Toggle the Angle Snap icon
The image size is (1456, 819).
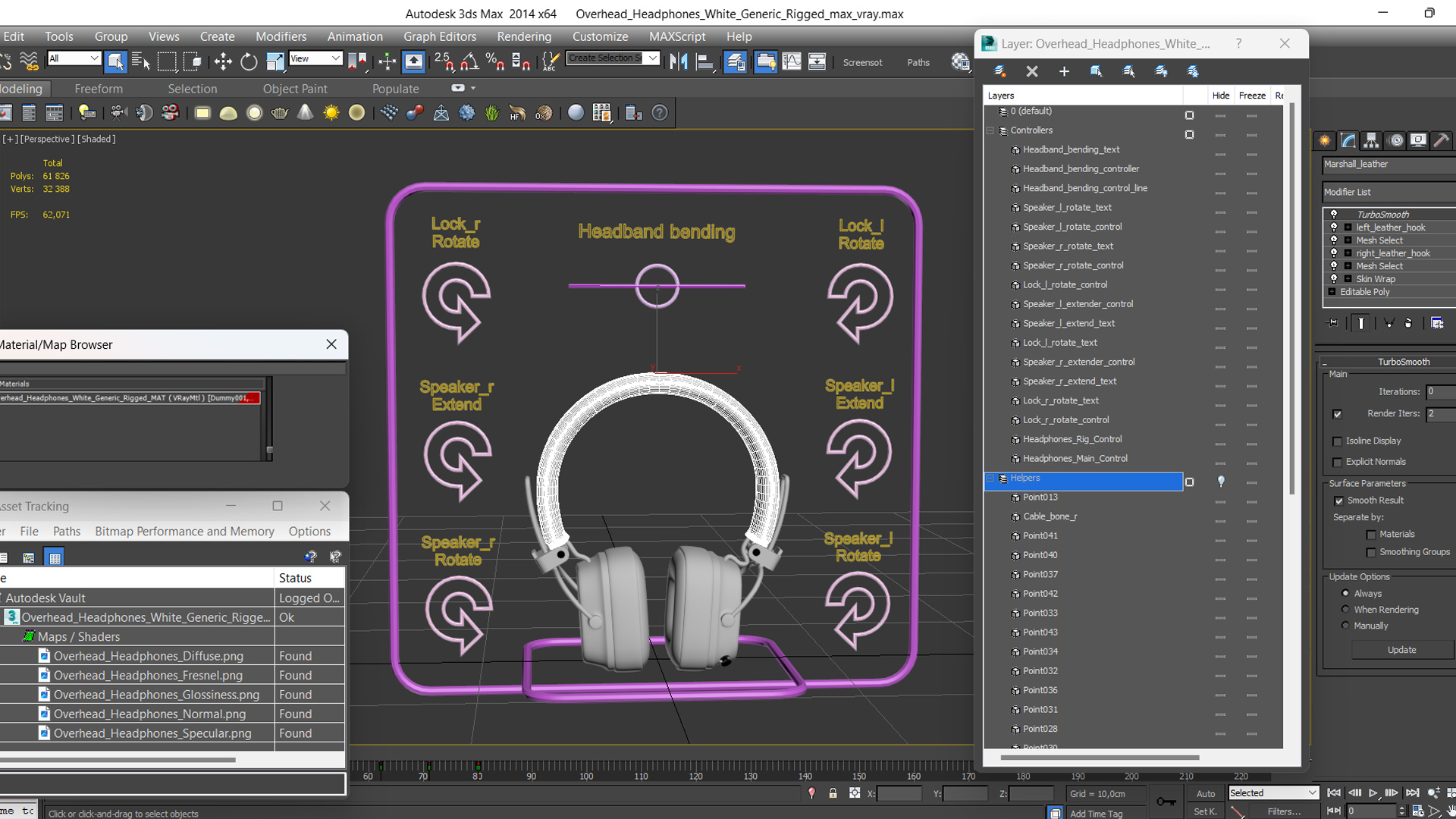[469, 61]
